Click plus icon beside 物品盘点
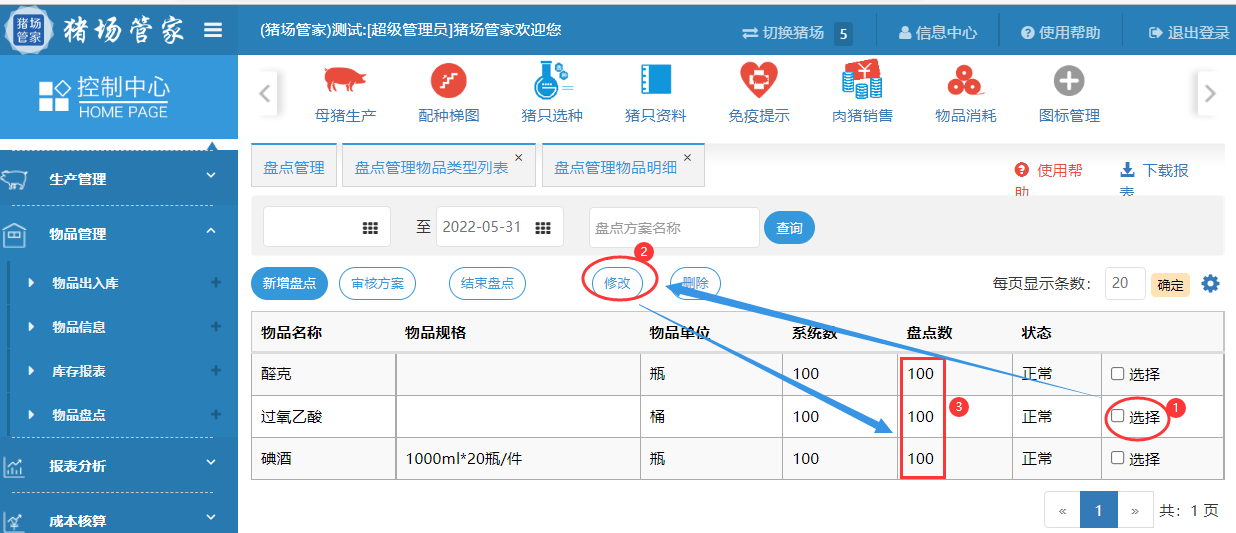Image resolution: width=1236 pixels, height=533 pixels. click(x=216, y=415)
